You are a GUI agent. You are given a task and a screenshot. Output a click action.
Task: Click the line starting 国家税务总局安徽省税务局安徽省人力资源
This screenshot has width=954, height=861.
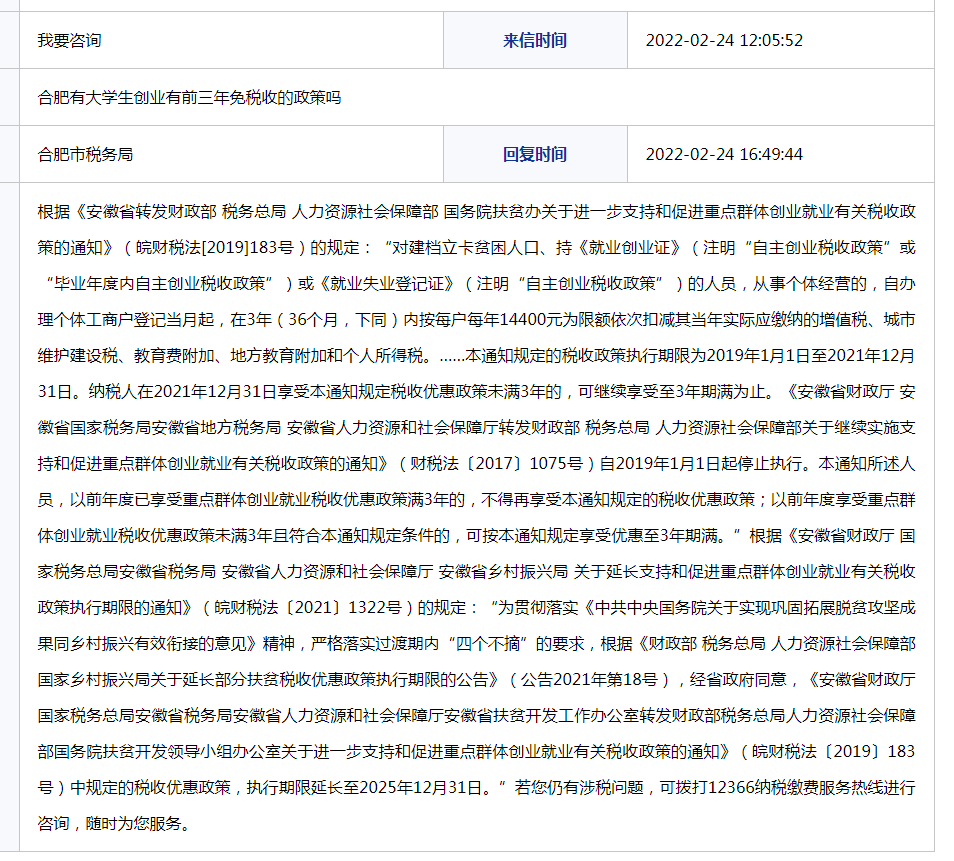[476, 716]
